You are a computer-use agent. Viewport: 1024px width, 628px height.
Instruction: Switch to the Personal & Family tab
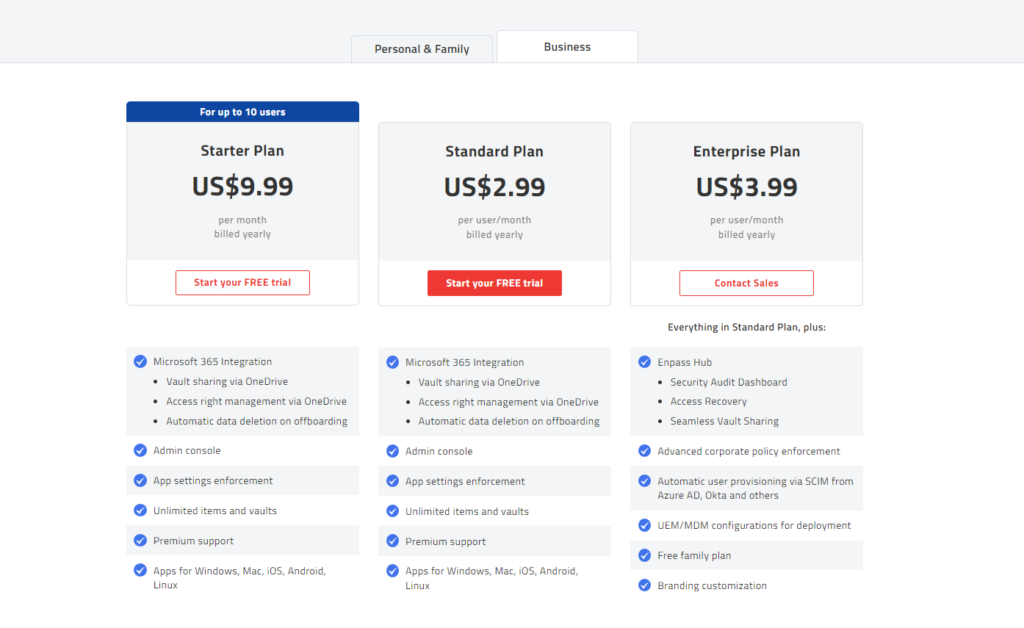point(421,47)
